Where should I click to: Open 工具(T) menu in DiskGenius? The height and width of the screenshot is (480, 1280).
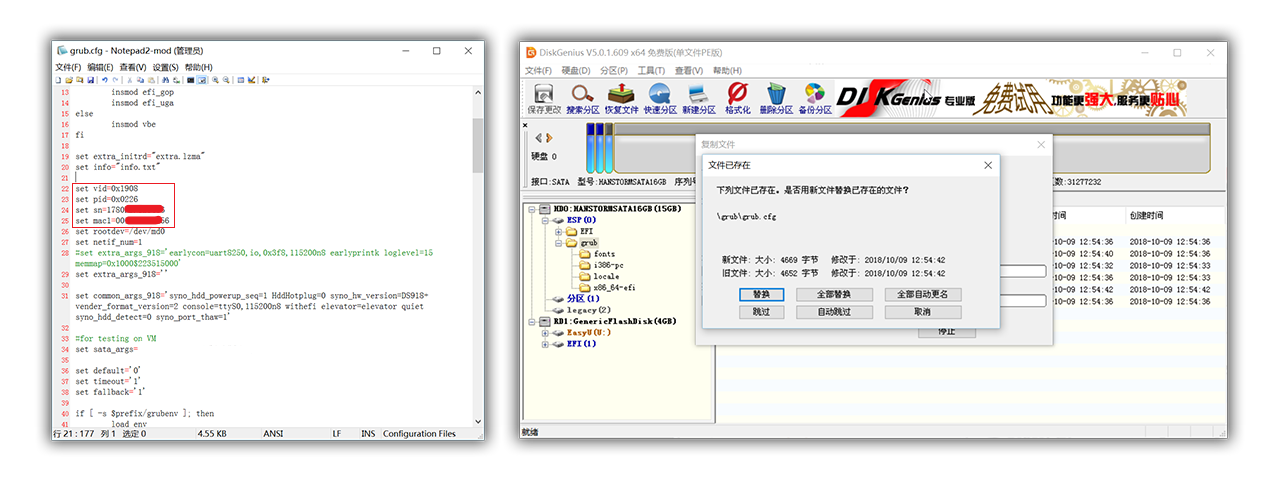tap(651, 71)
